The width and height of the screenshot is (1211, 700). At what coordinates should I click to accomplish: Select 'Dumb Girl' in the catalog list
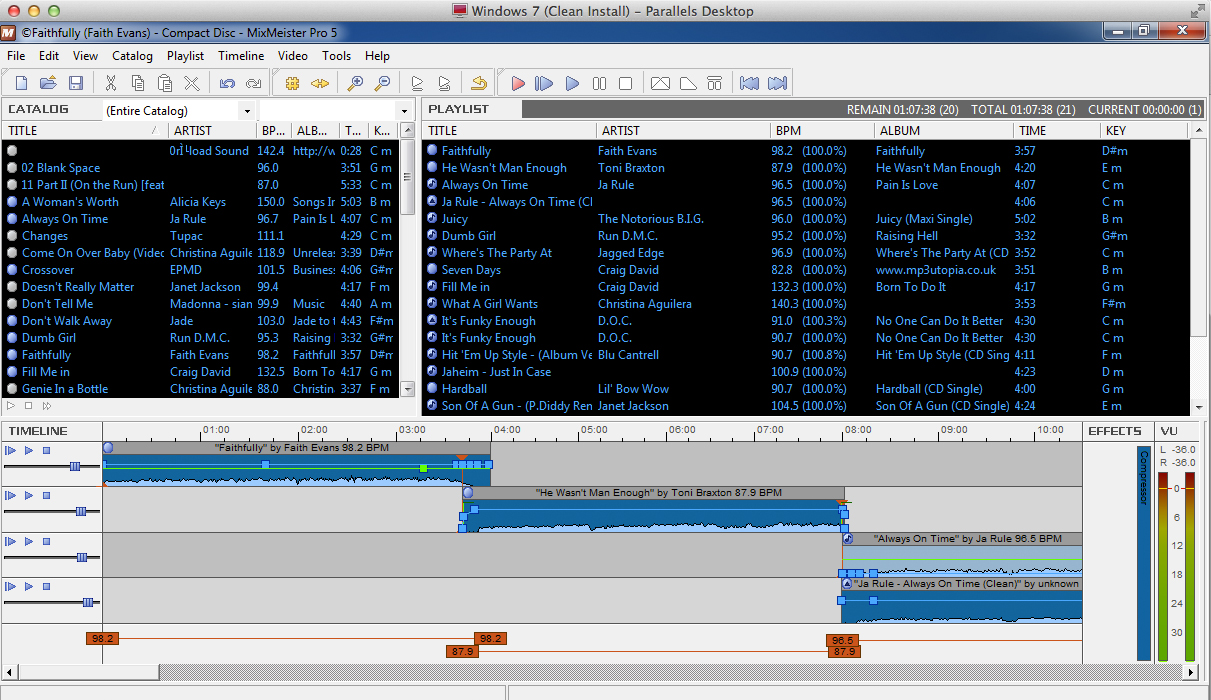(201, 338)
